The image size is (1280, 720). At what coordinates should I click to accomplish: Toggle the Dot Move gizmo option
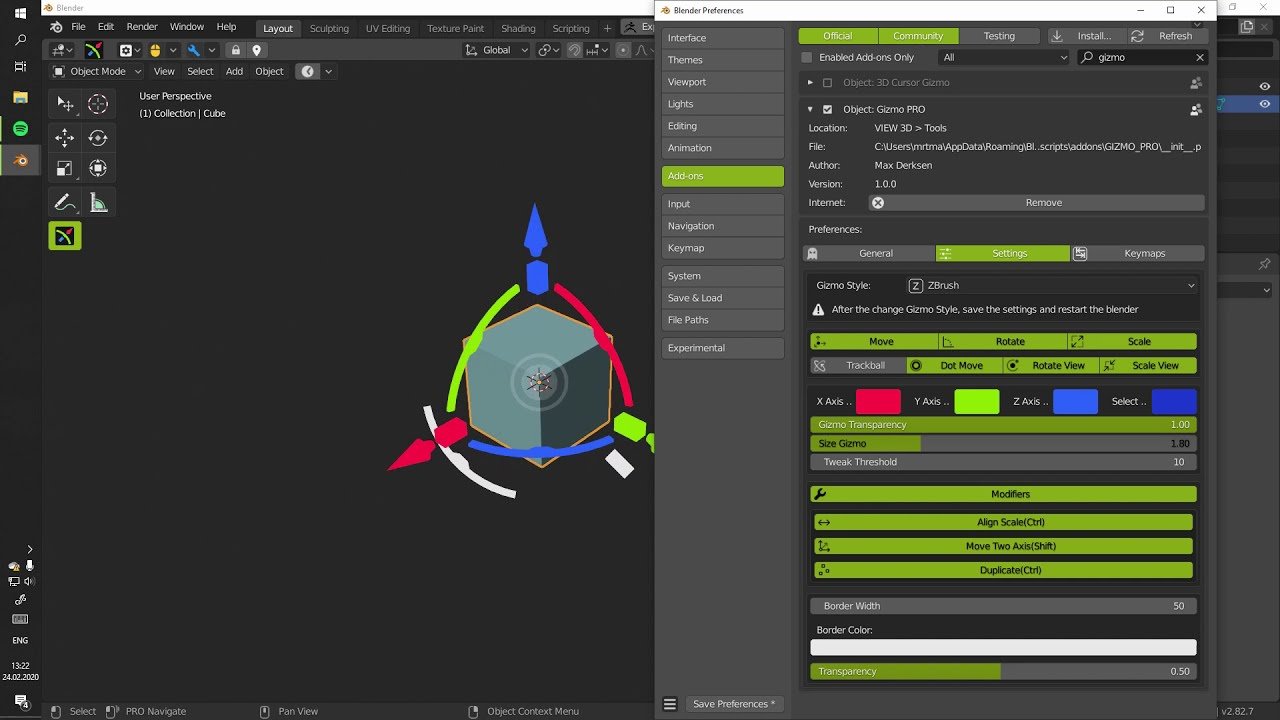(x=954, y=366)
